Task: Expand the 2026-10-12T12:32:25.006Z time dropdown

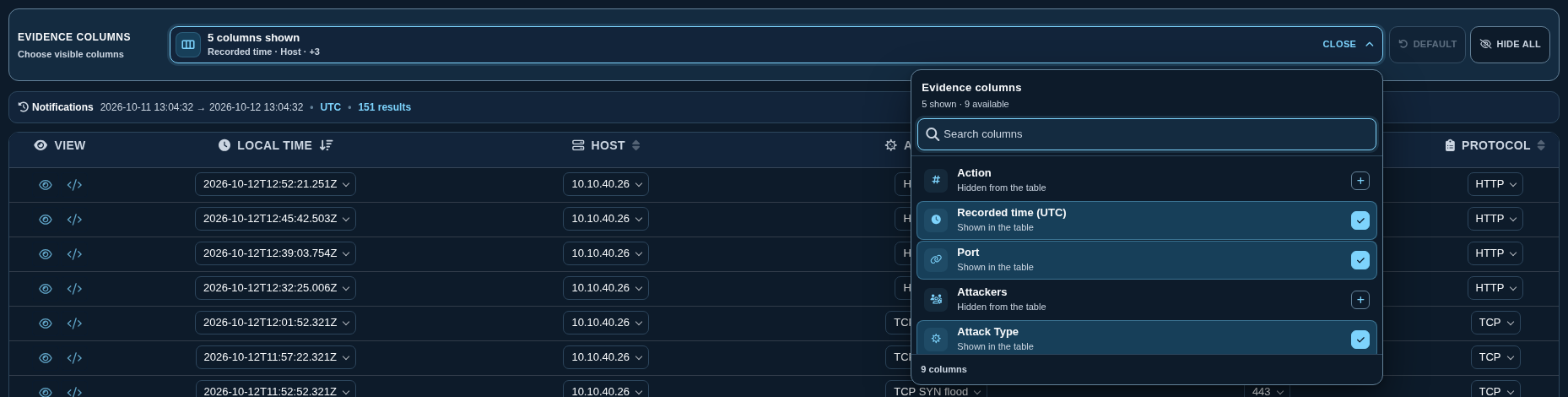Action: click(275, 288)
